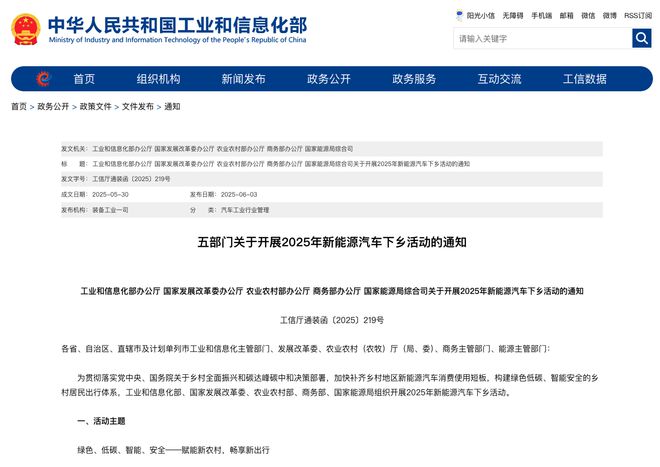
Task: Open the 阳光小信 link
Action: pos(481,16)
